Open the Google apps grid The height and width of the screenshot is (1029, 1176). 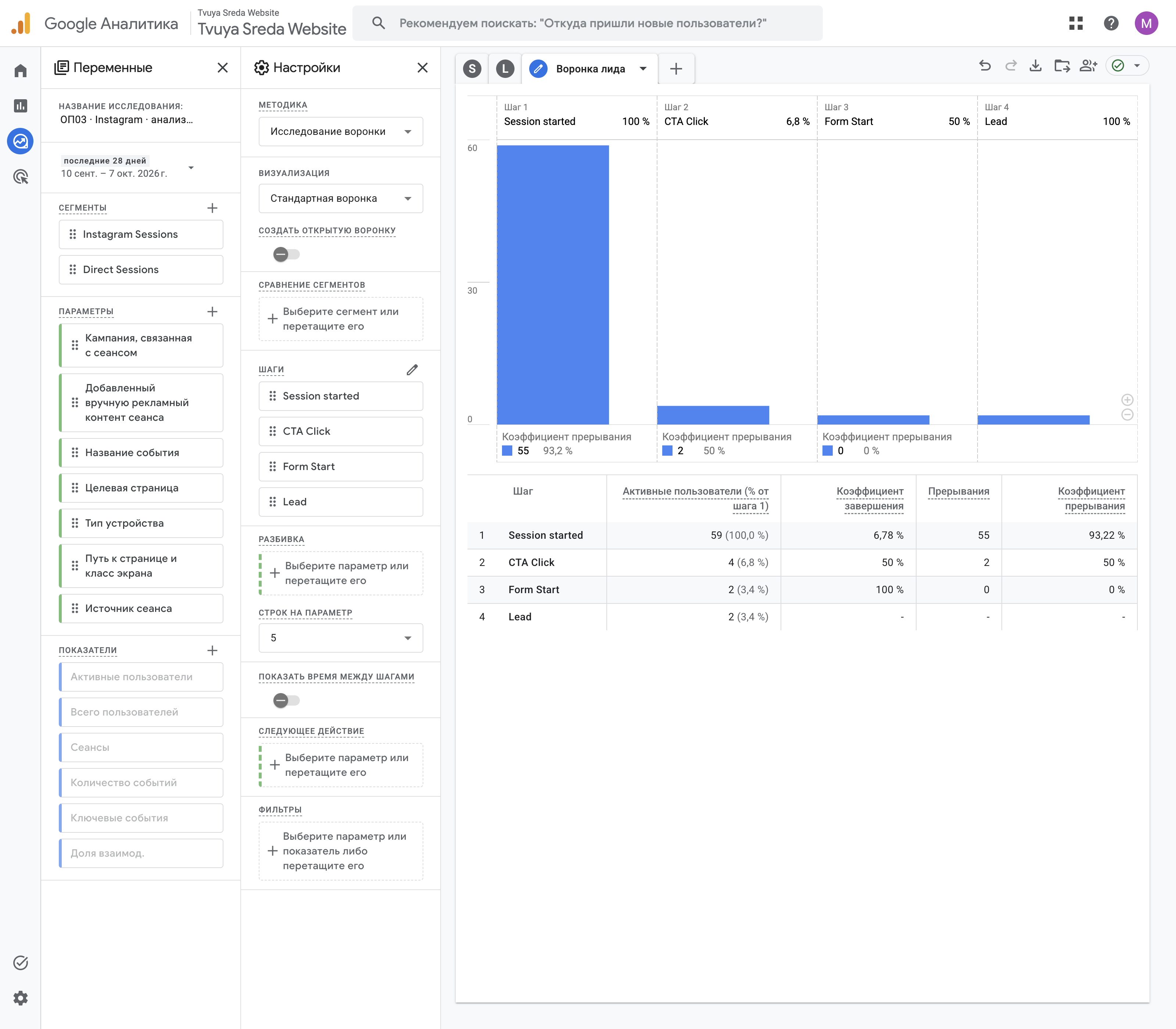click(x=1076, y=23)
